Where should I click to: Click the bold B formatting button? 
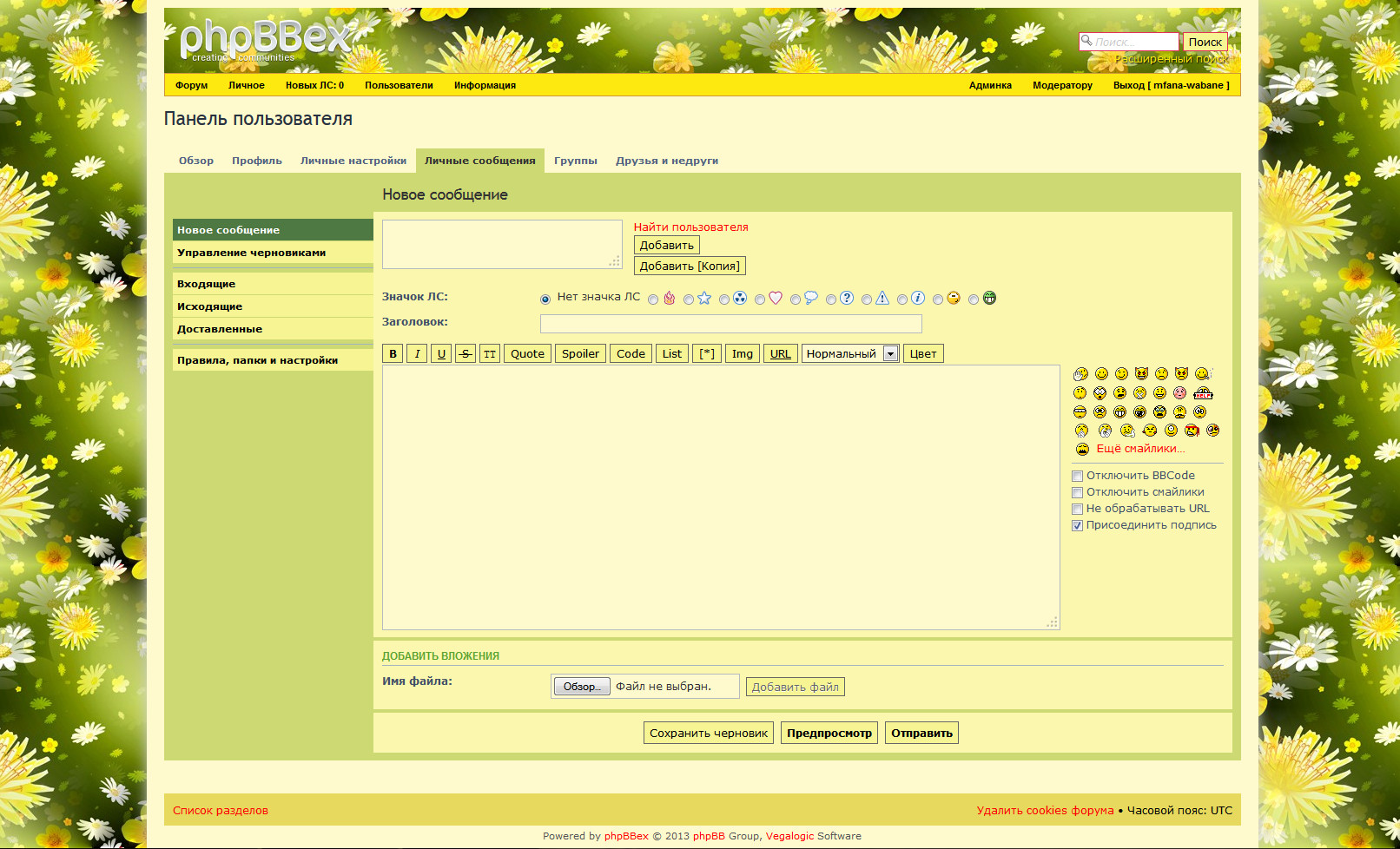click(x=393, y=353)
